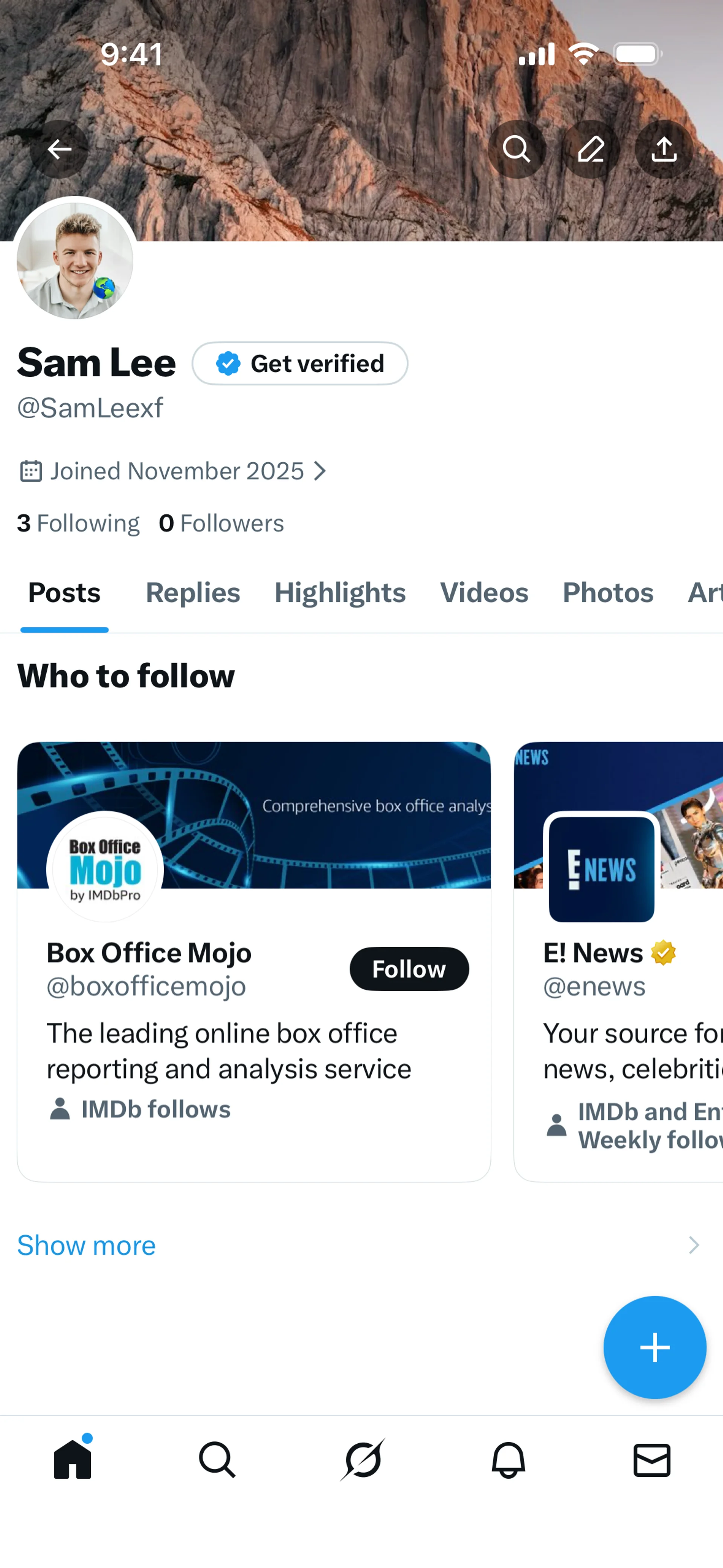Switch to the Highlights tab
Image resolution: width=723 pixels, height=1568 pixels.
(x=340, y=593)
